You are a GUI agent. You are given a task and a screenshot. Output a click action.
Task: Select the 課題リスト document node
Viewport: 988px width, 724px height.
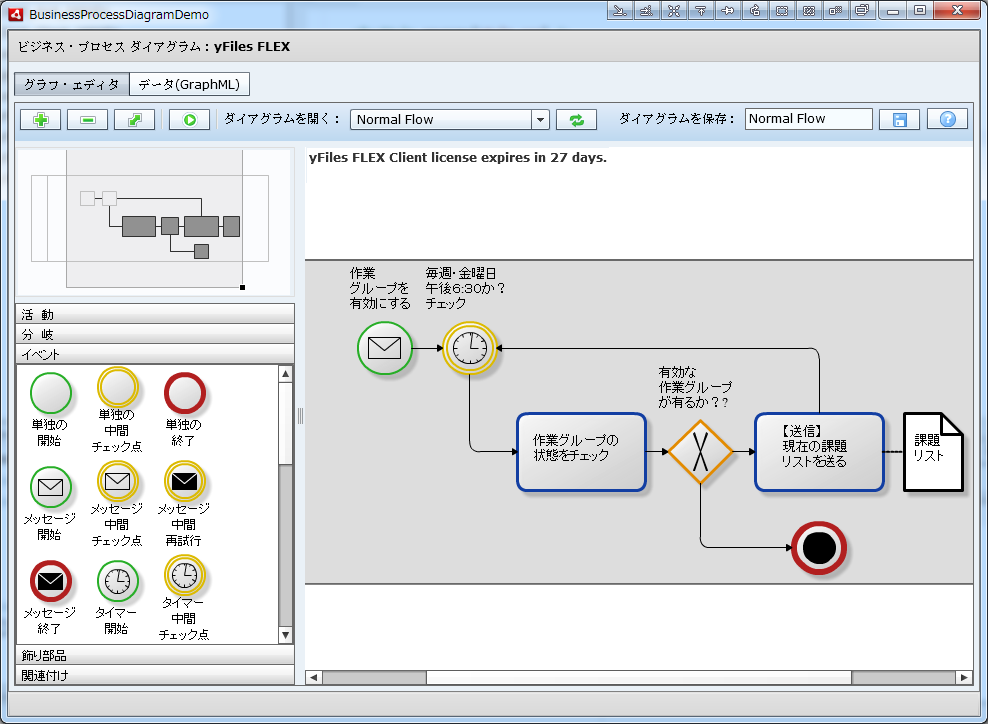click(x=933, y=452)
